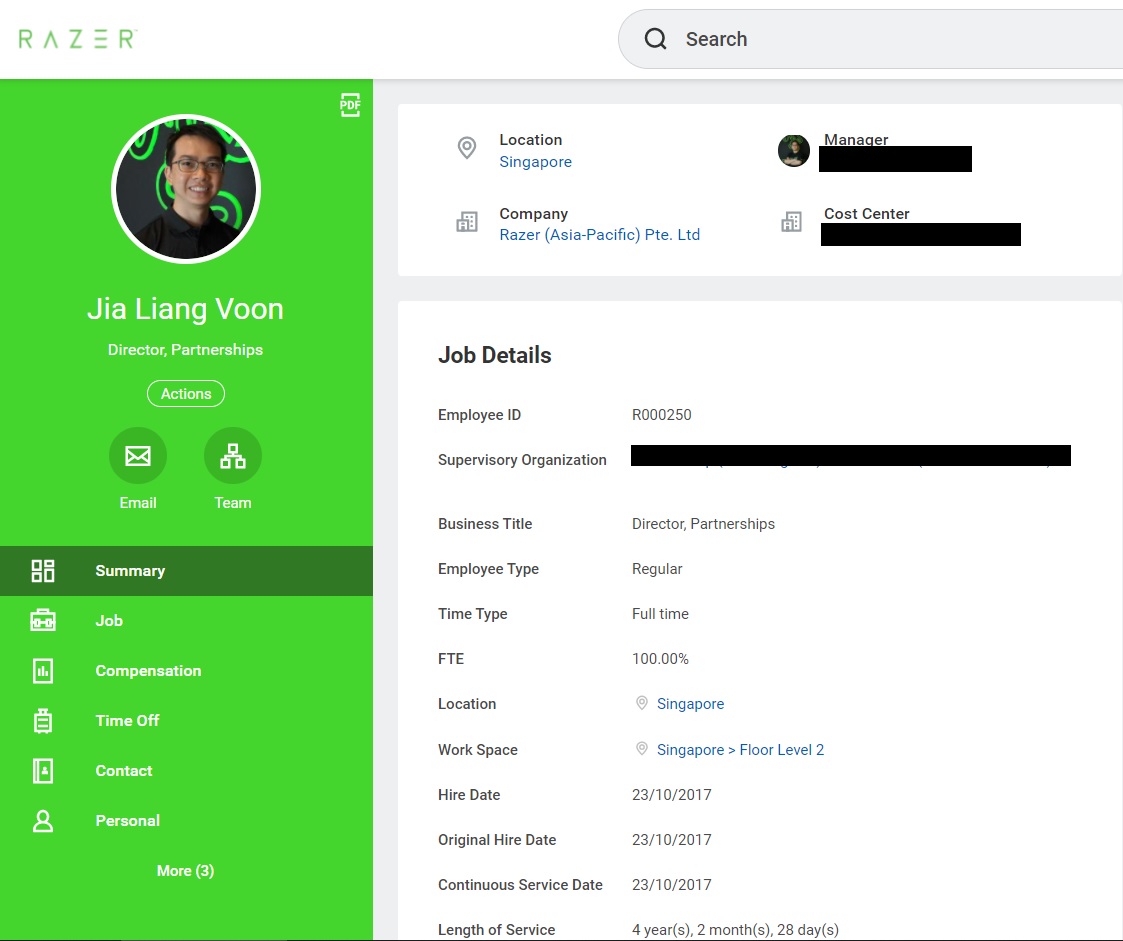Select Time Type value Full time

point(660,614)
